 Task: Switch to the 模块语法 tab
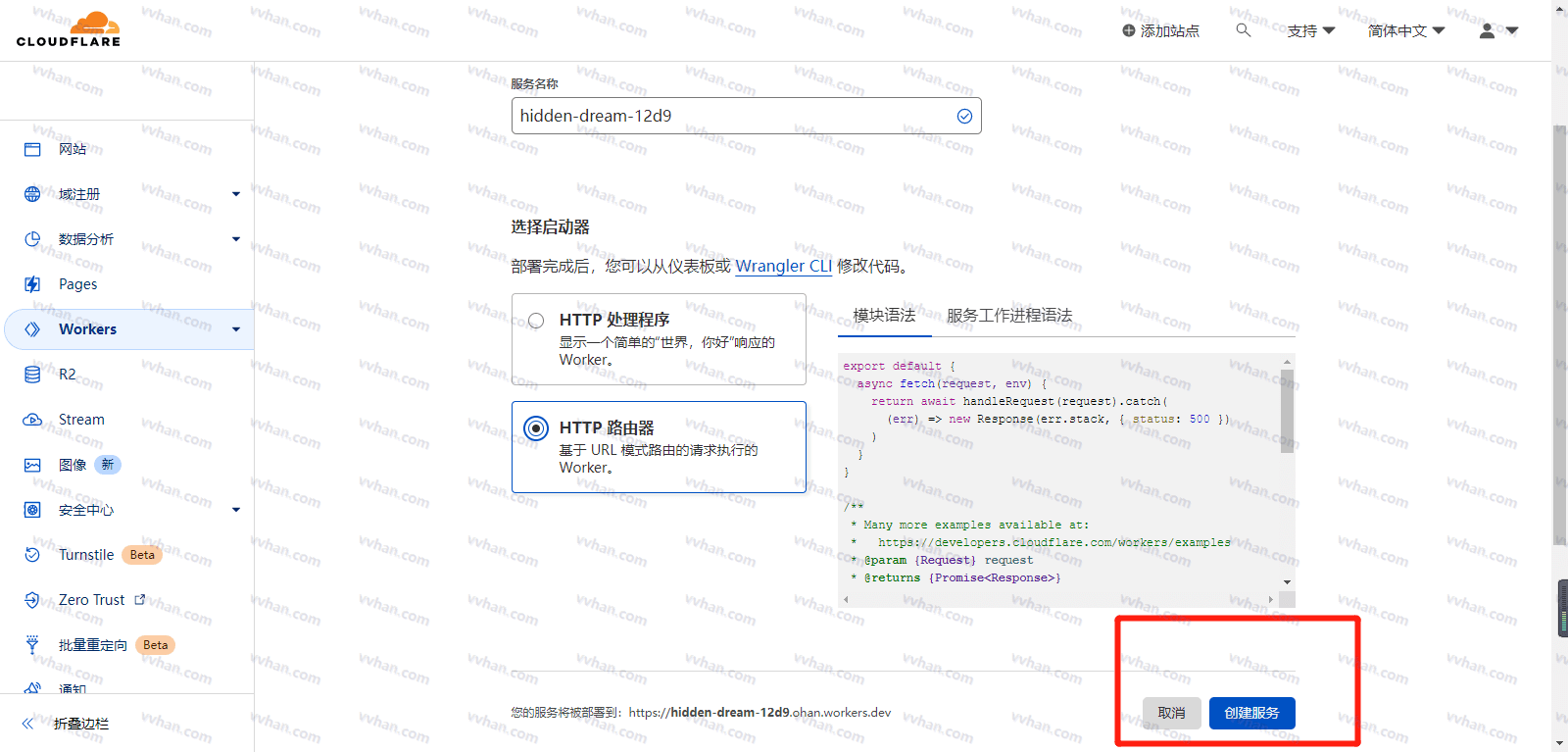point(884,315)
